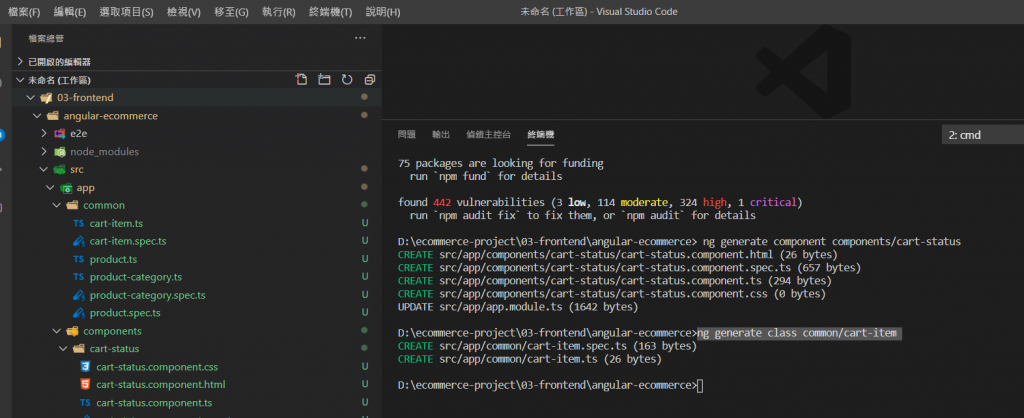This screenshot has height=418, width=1024.
Task: Open cart-status.component.css file
Action: 157,366
